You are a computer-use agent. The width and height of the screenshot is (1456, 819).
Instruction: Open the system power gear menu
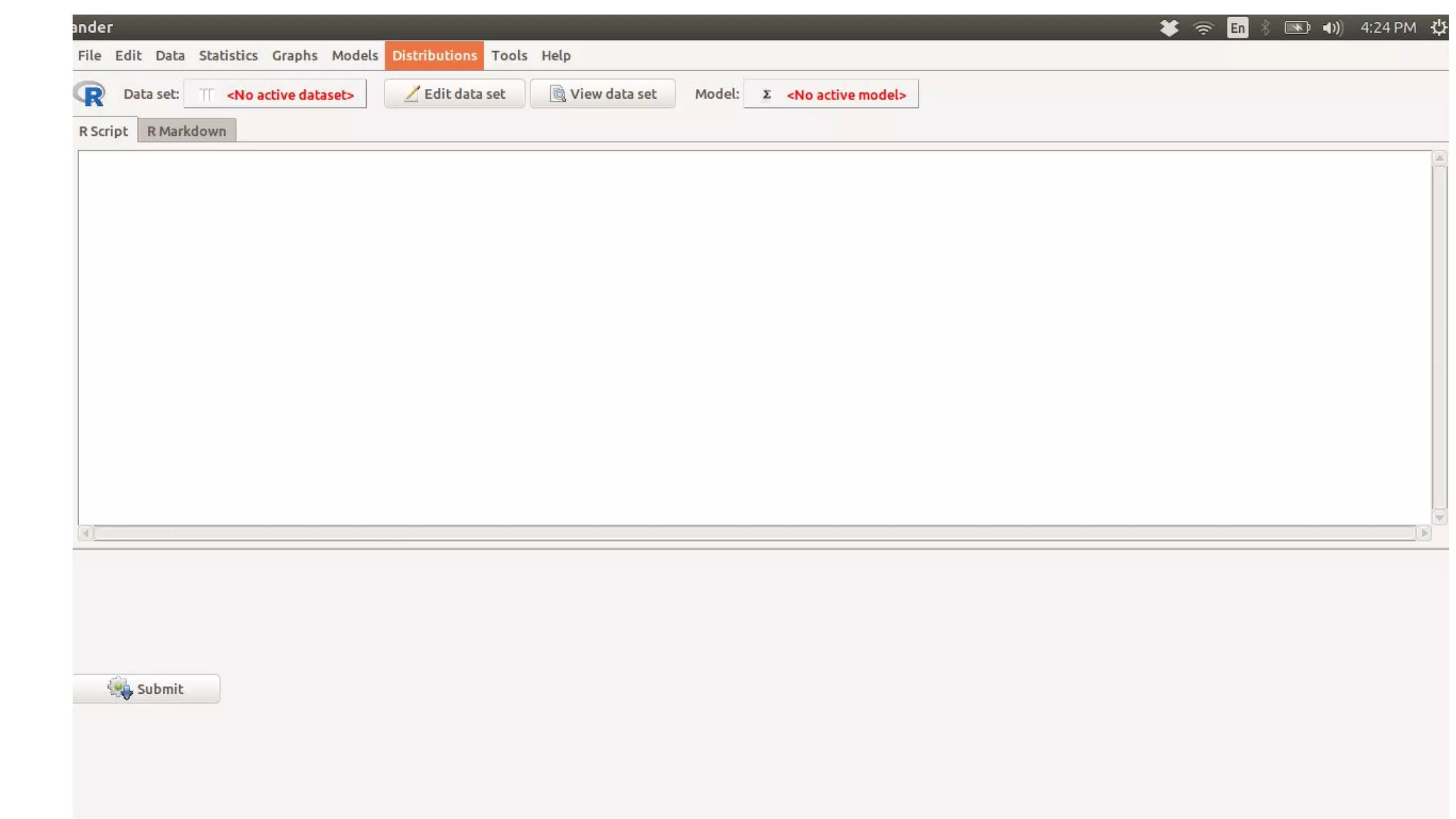click(x=1438, y=28)
